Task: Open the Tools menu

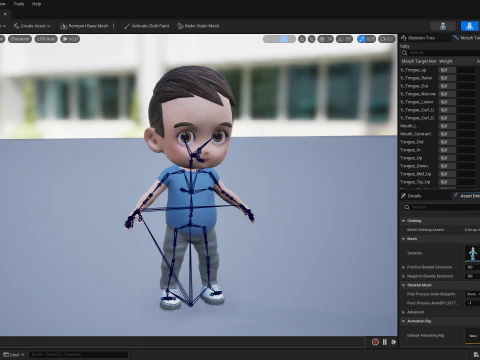Action: click(19, 4)
